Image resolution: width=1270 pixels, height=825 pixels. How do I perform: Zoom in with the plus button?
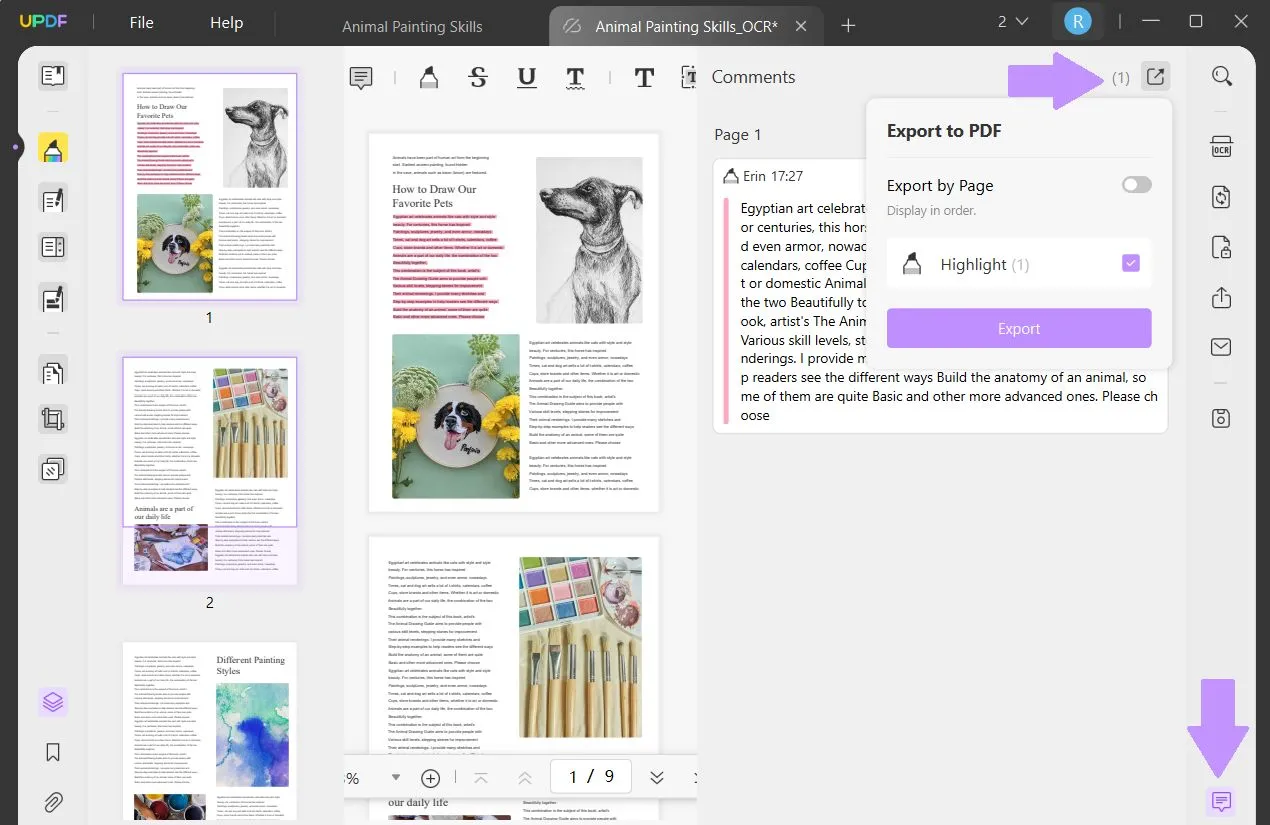pos(430,777)
